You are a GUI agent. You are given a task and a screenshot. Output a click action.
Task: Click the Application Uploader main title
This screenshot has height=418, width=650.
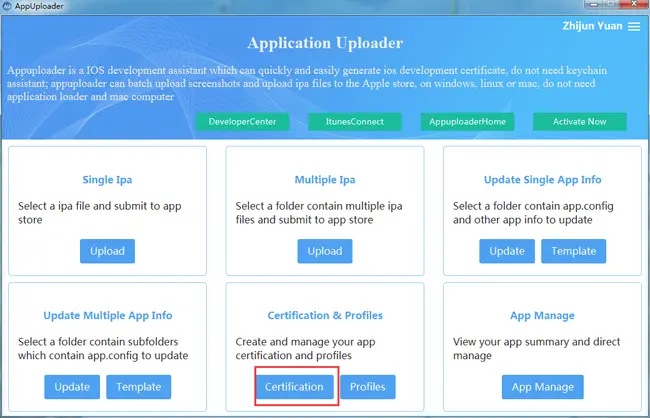(325, 43)
